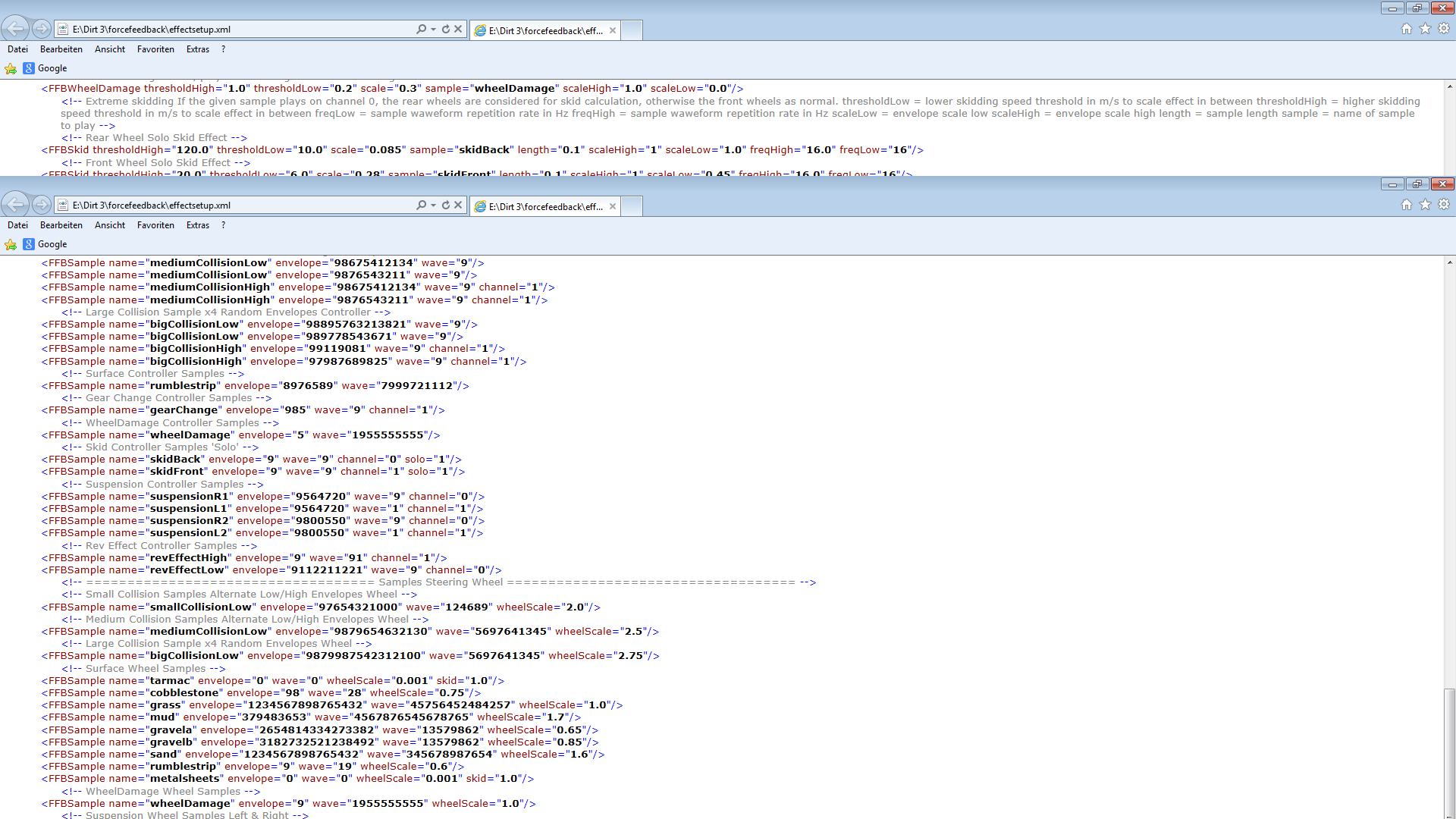This screenshot has width=1456, height=819.
Task: Click search magnifier in upper window's address bar
Action: point(421,29)
